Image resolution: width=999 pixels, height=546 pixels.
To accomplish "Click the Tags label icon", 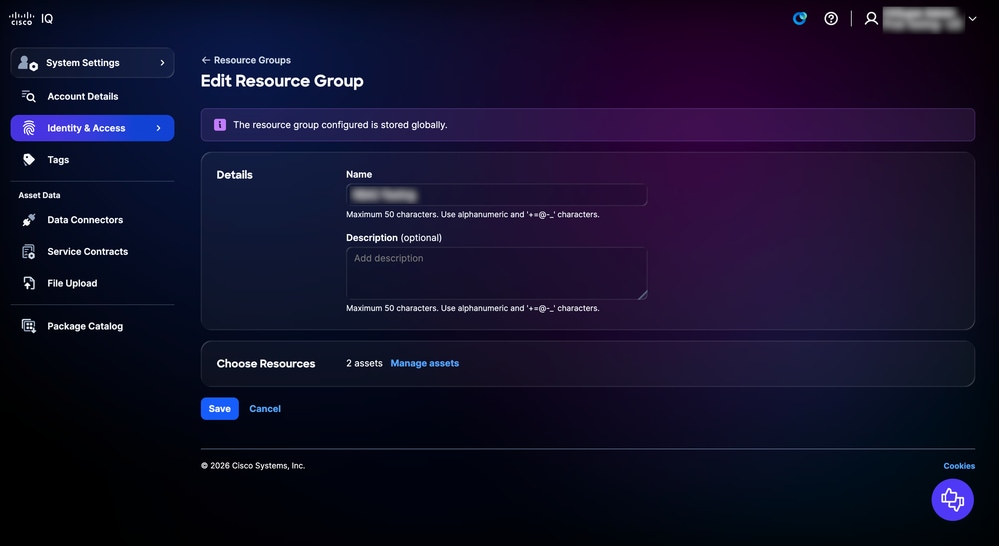I will click(x=29, y=160).
